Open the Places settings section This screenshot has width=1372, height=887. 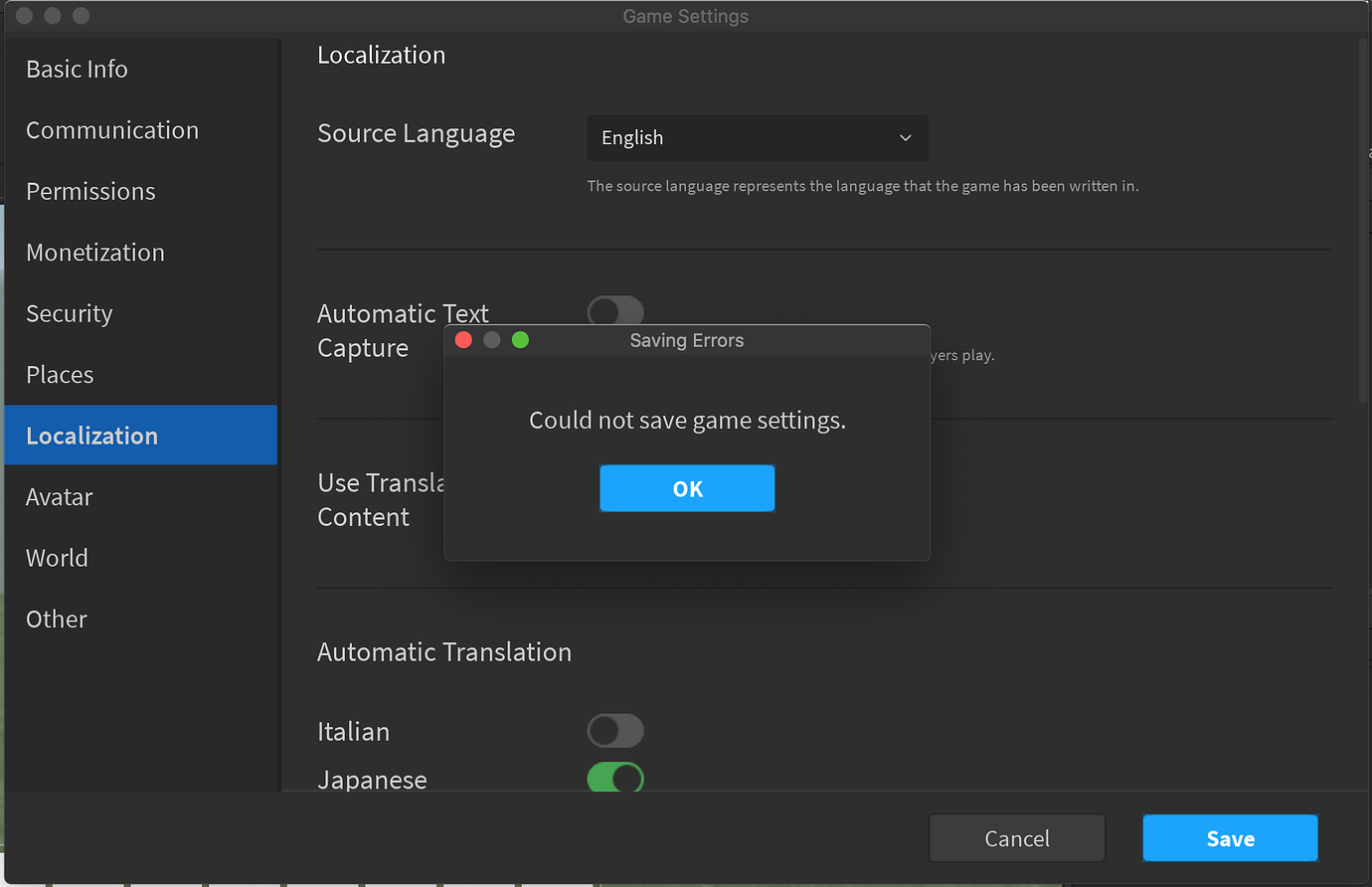60,374
